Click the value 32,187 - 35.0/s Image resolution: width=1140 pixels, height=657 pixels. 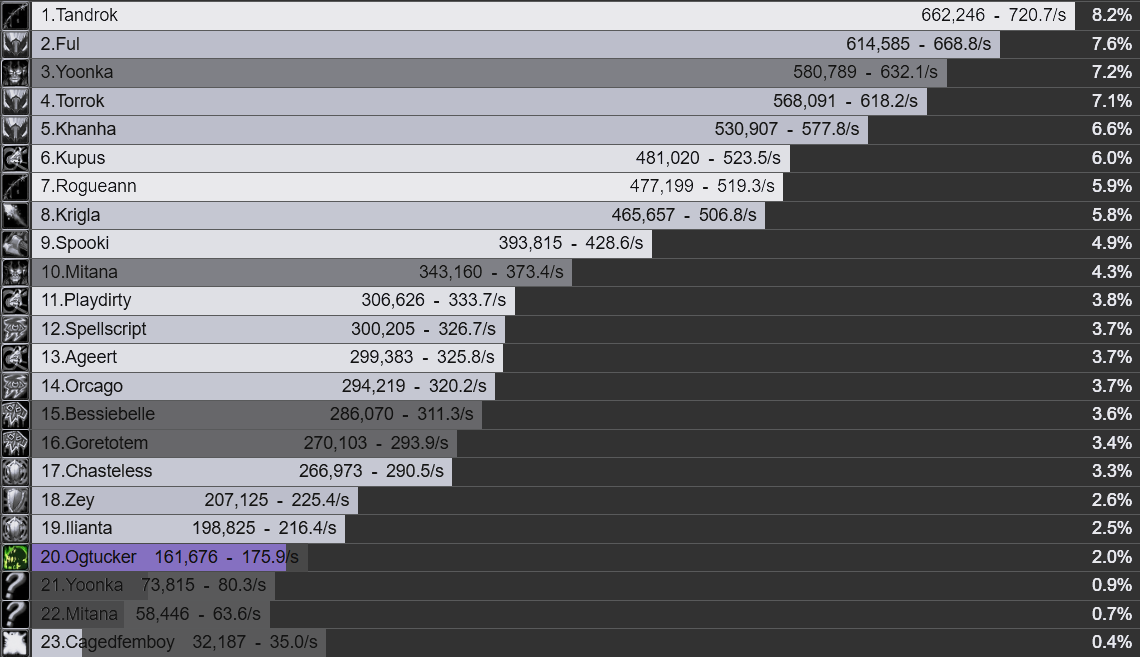(255, 643)
